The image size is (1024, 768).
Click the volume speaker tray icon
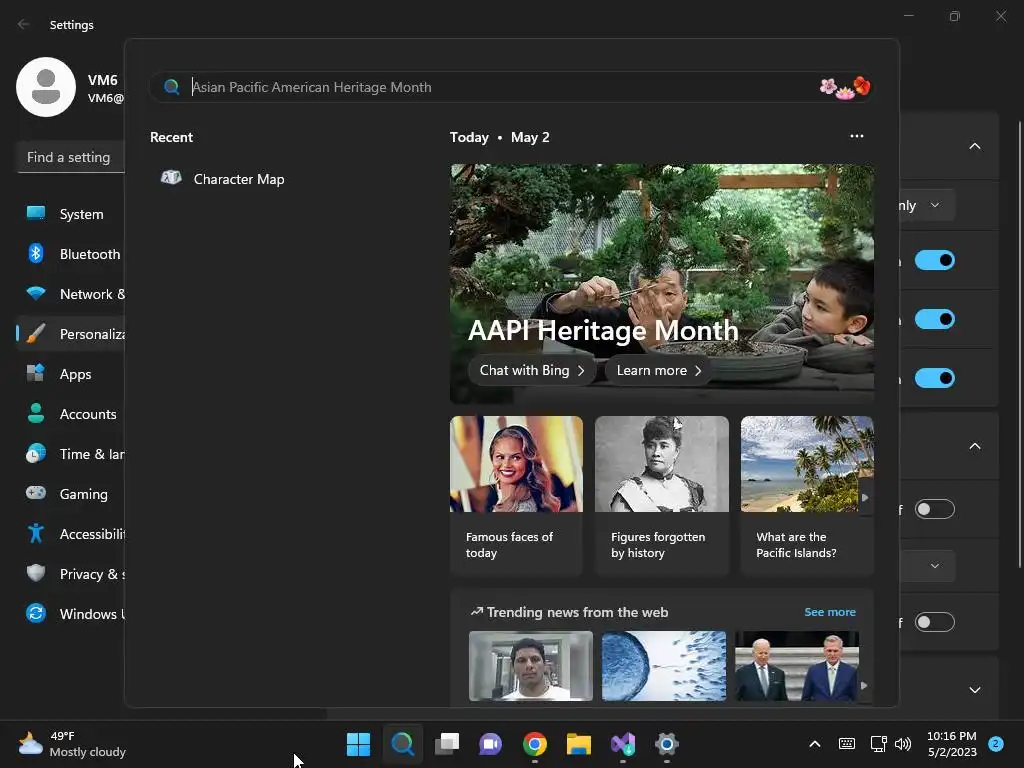pyautogui.click(x=903, y=744)
